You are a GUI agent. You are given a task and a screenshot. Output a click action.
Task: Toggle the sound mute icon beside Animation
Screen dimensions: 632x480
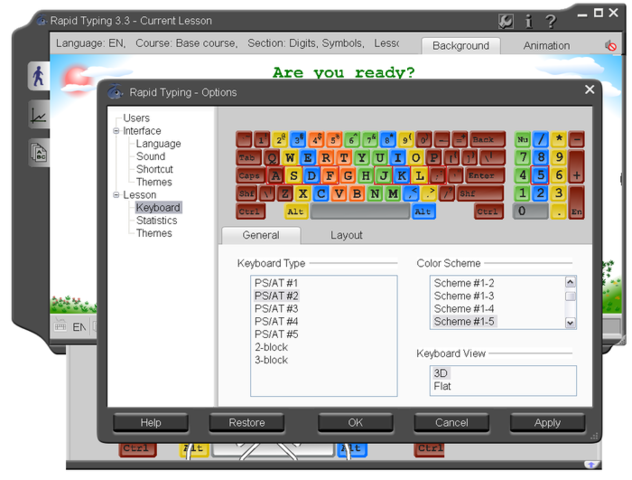611,46
